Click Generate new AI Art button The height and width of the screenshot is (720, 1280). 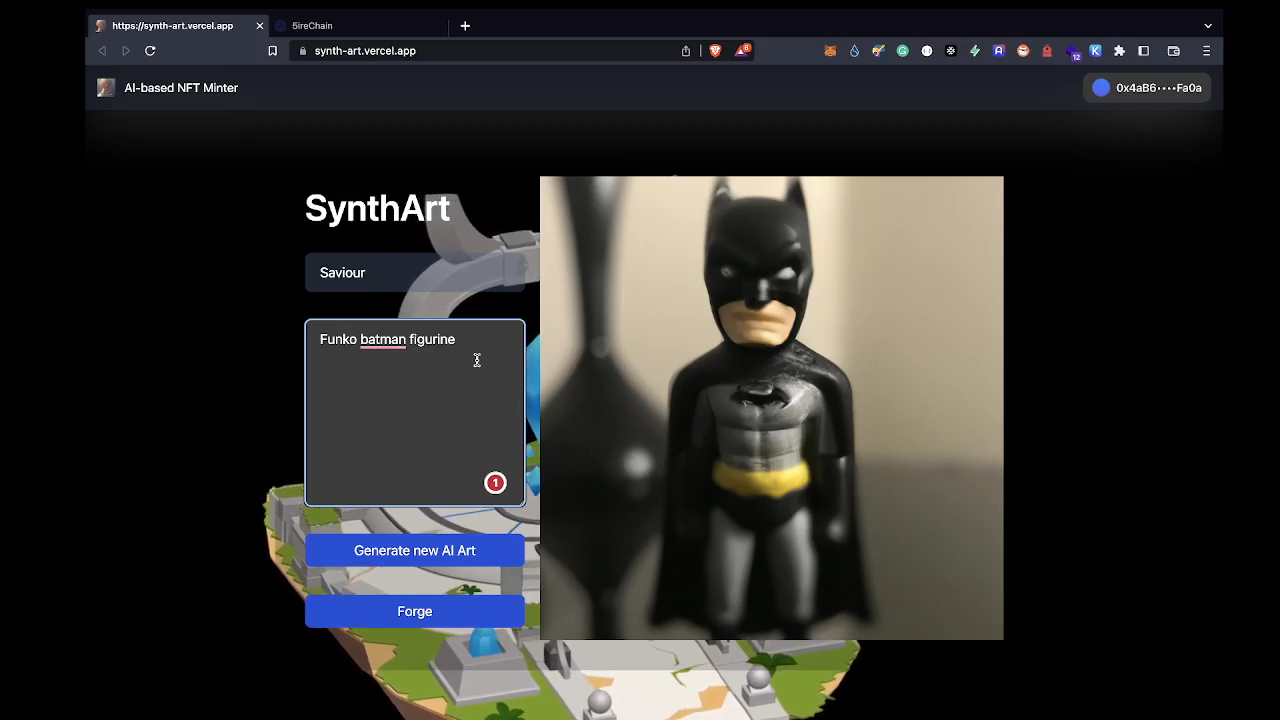tap(415, 551)
